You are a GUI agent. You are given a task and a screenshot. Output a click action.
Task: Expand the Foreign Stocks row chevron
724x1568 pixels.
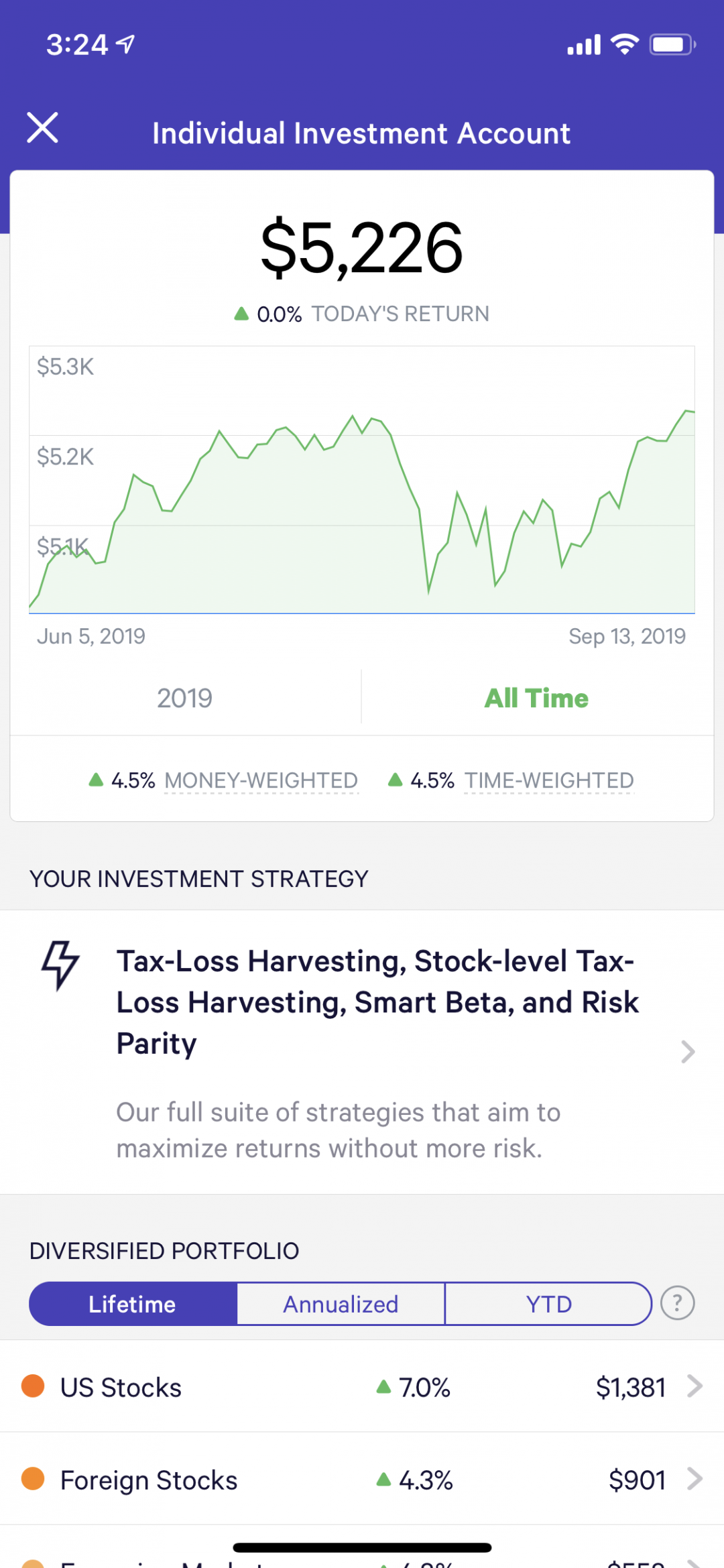tap(695, 1478)
